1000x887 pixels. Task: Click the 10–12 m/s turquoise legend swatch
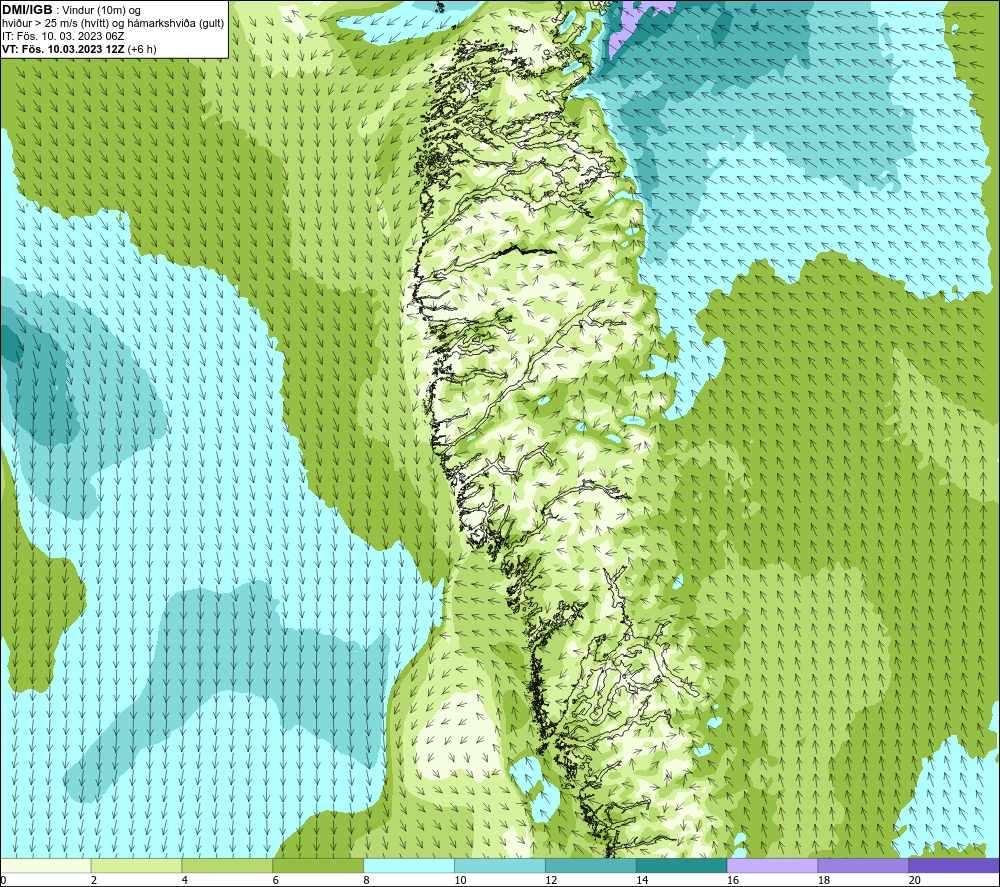[x=499, y=865]
